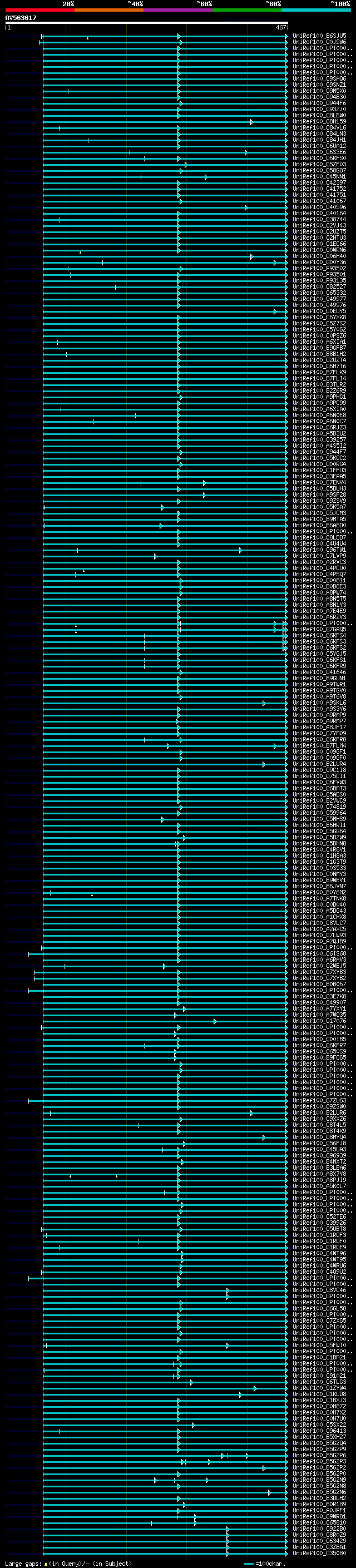Open hit UniRef100_B9GUN1
The height and width of the screenshot is (1568, 356).
pyautogui.click(x=319, y=678)
